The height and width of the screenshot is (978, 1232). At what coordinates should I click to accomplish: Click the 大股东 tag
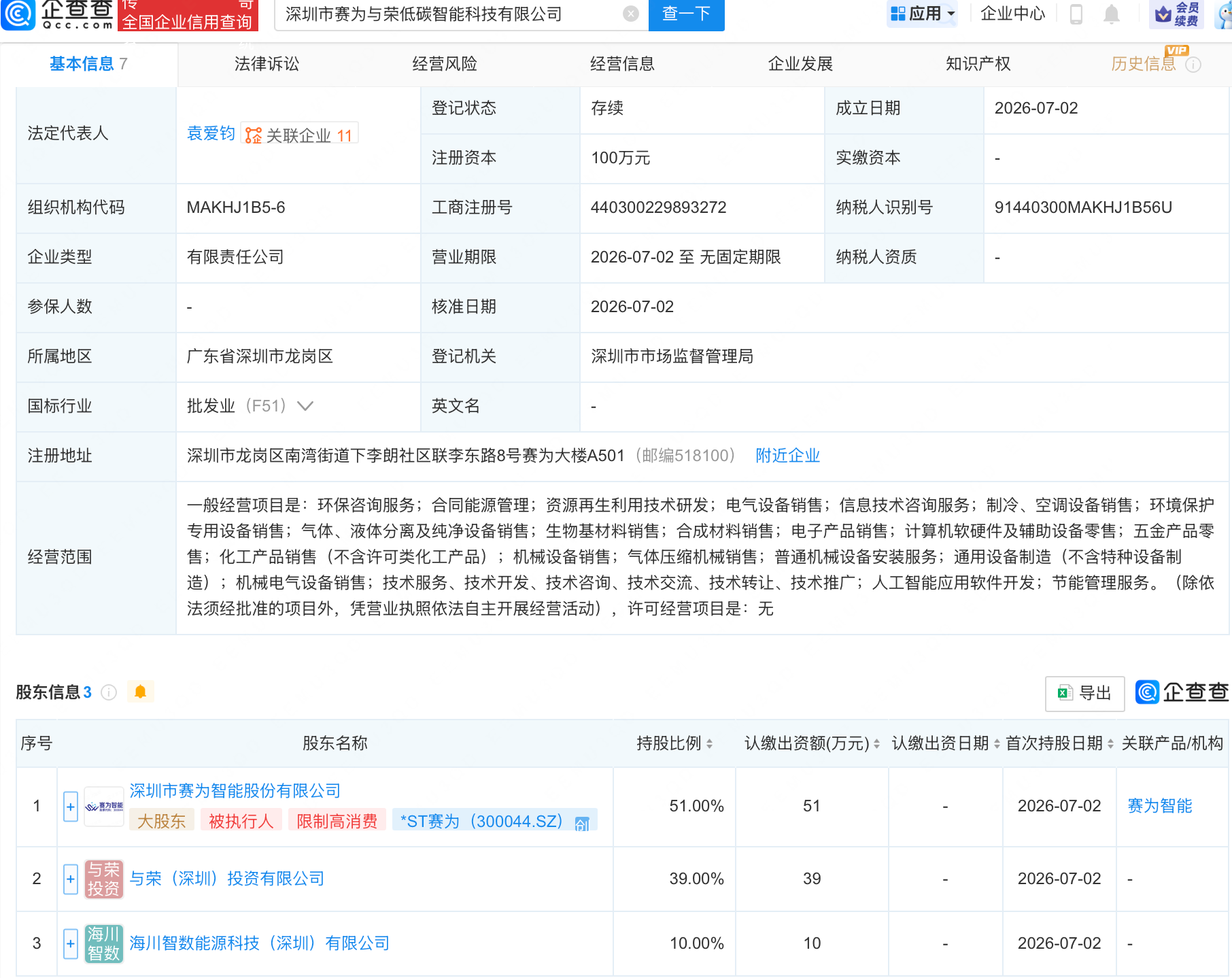coord(161,821)
